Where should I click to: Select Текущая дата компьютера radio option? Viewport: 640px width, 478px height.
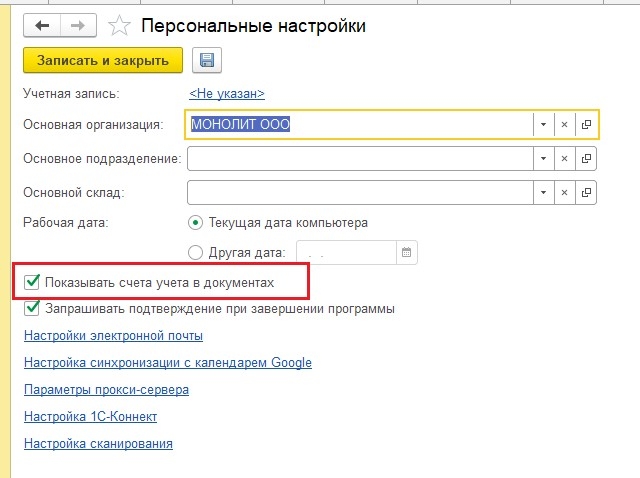click(x=194, y=222)
